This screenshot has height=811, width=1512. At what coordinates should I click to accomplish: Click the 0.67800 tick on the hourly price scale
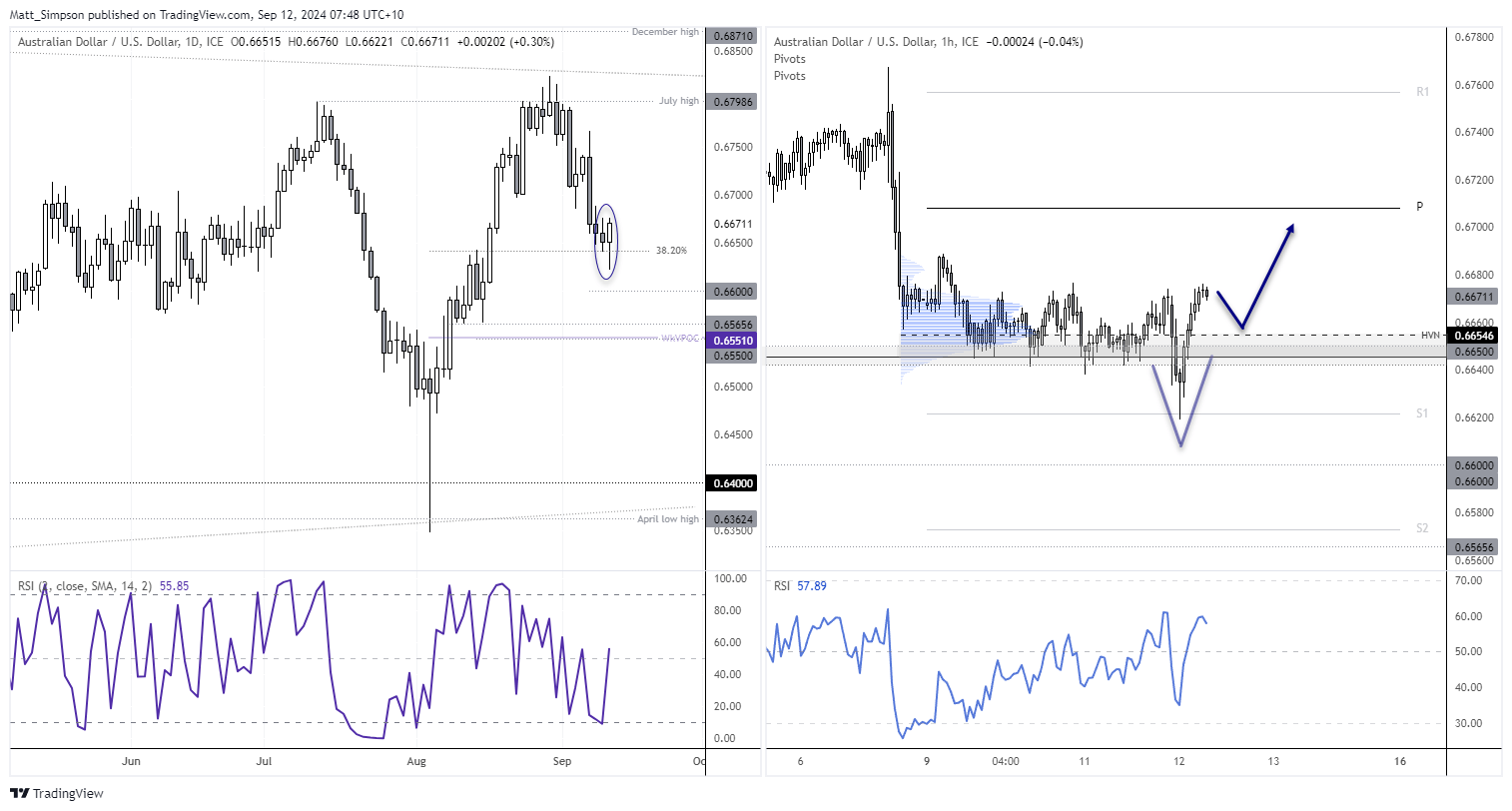coord(1474,37)
